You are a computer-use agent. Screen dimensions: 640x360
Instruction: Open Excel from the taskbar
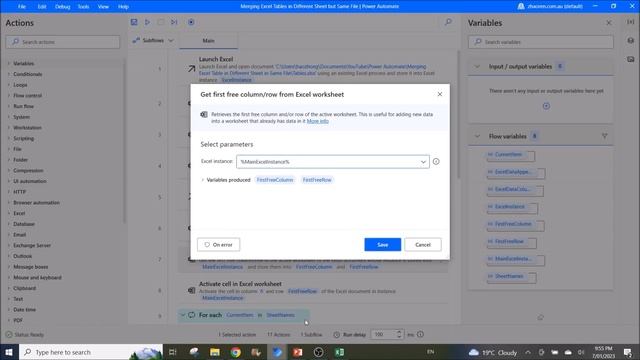[339, 352]
